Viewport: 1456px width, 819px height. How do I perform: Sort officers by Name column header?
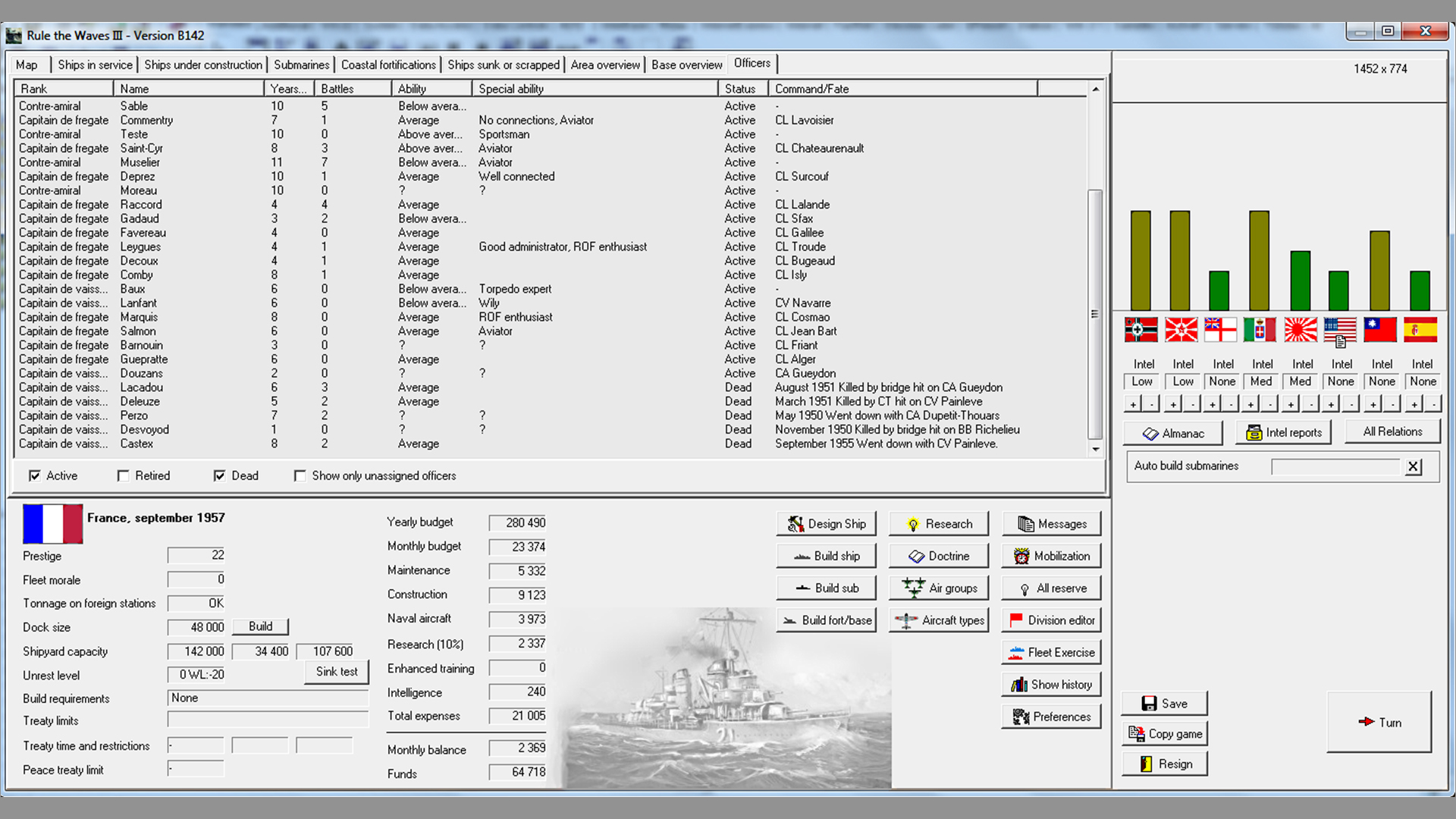[189, 89]
